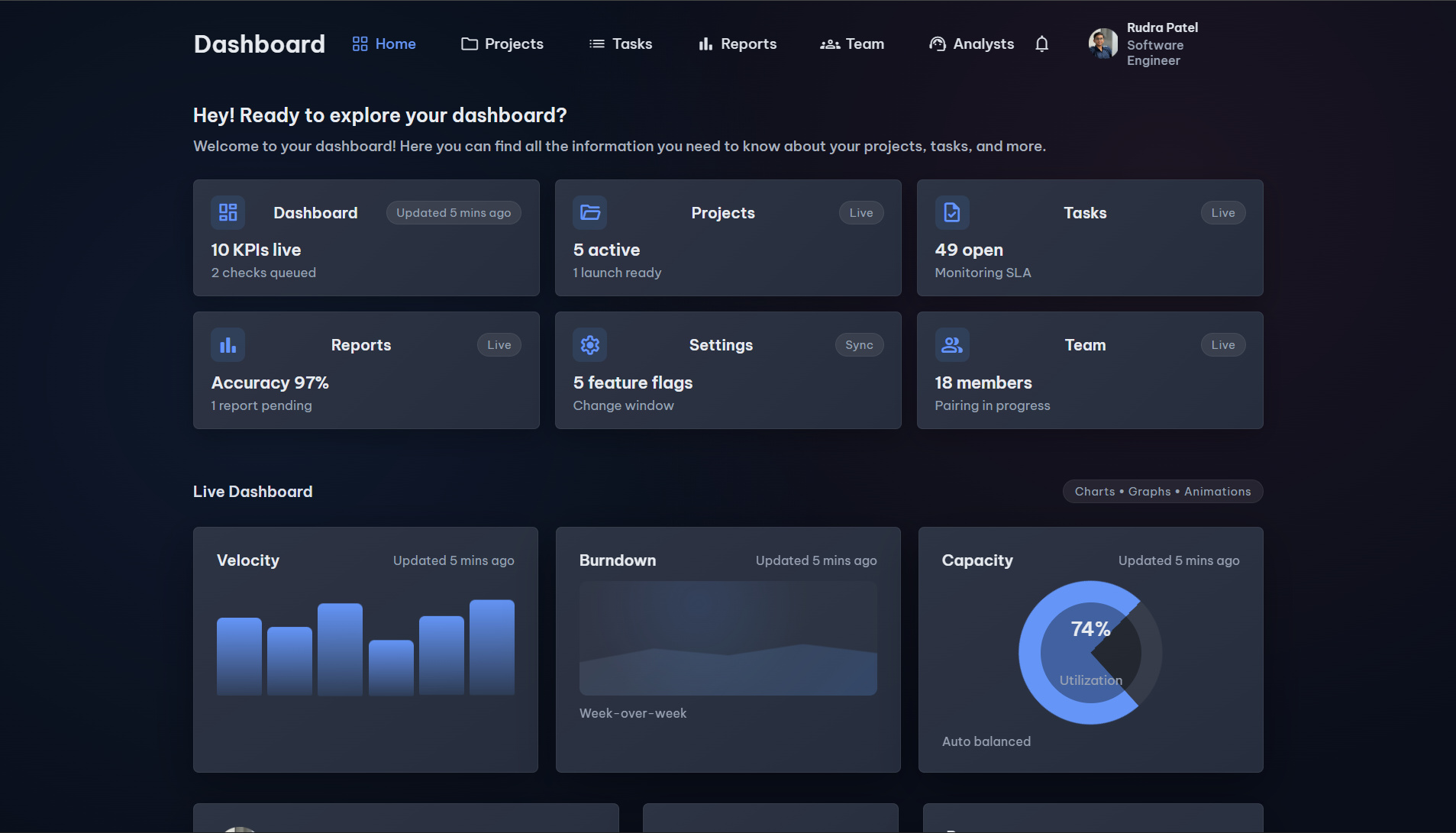
Task: Click the 74% Utilization donut chart
Action: pyautogui.click(x=1090, y=653)
